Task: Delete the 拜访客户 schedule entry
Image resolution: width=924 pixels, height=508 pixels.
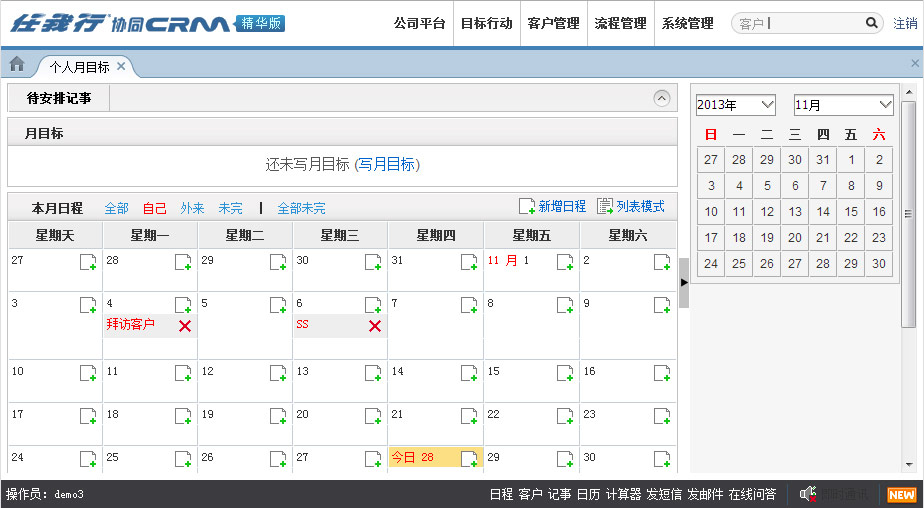Action: (x=184, y=326)
